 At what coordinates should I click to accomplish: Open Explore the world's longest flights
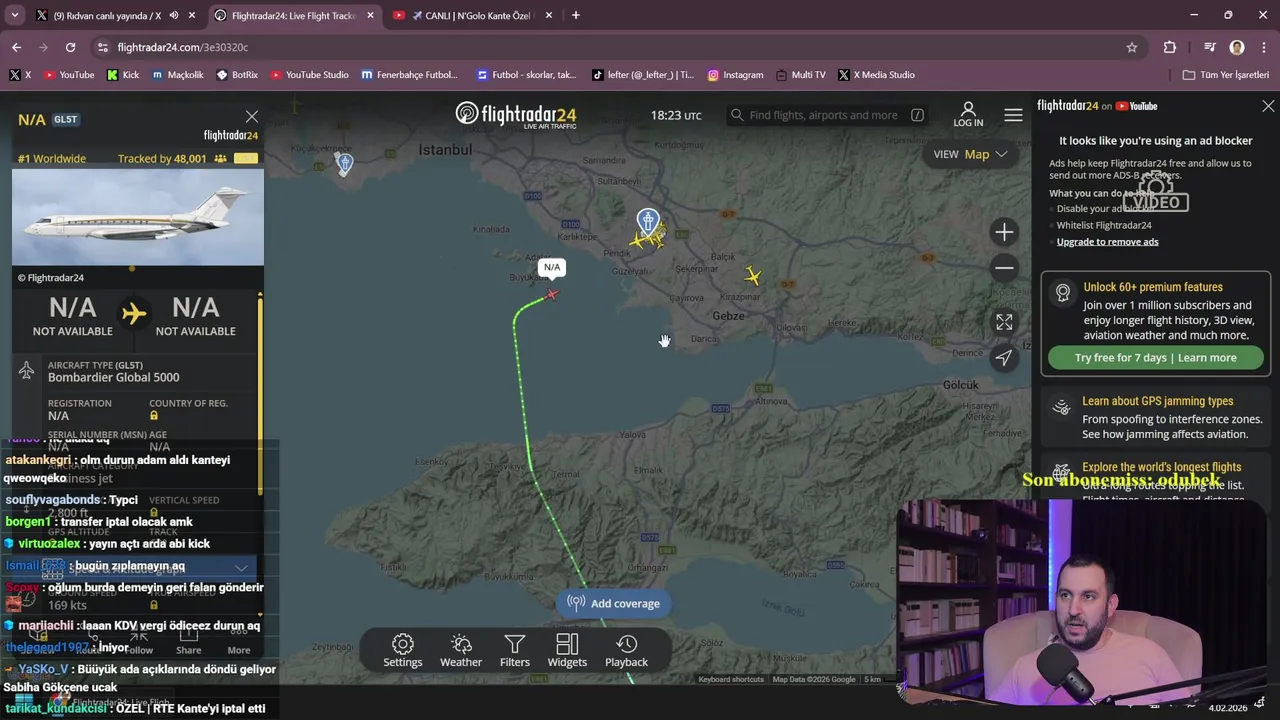pos(1161,467)
